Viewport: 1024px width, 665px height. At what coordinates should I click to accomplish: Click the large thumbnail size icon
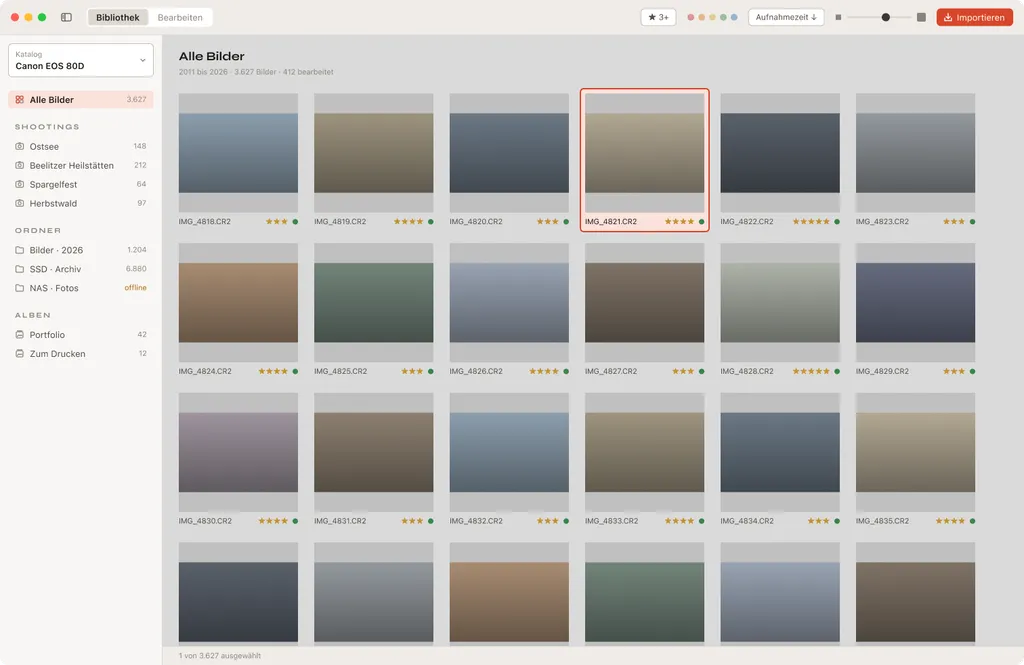click(921, 18)
